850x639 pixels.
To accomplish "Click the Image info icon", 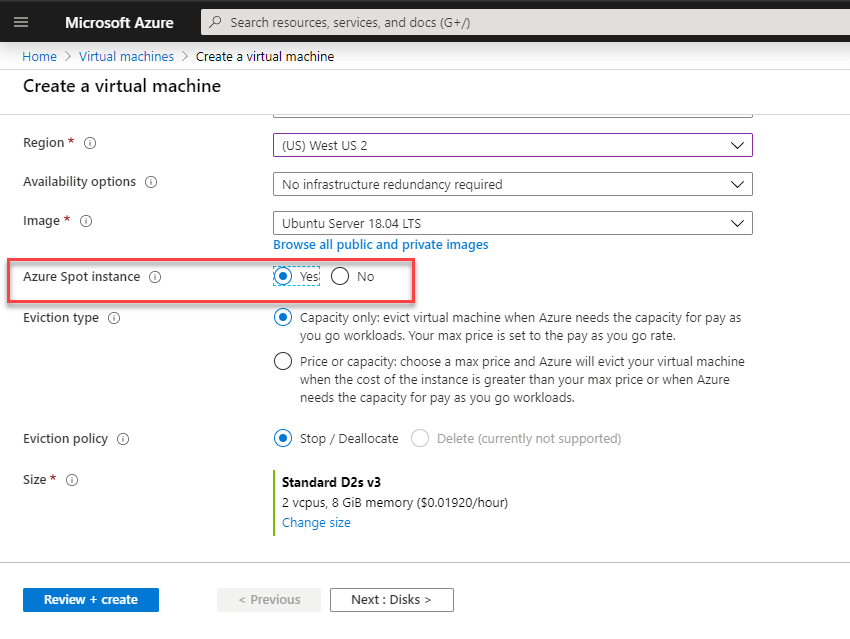I will pyautogui.click(x=86, y=221).
